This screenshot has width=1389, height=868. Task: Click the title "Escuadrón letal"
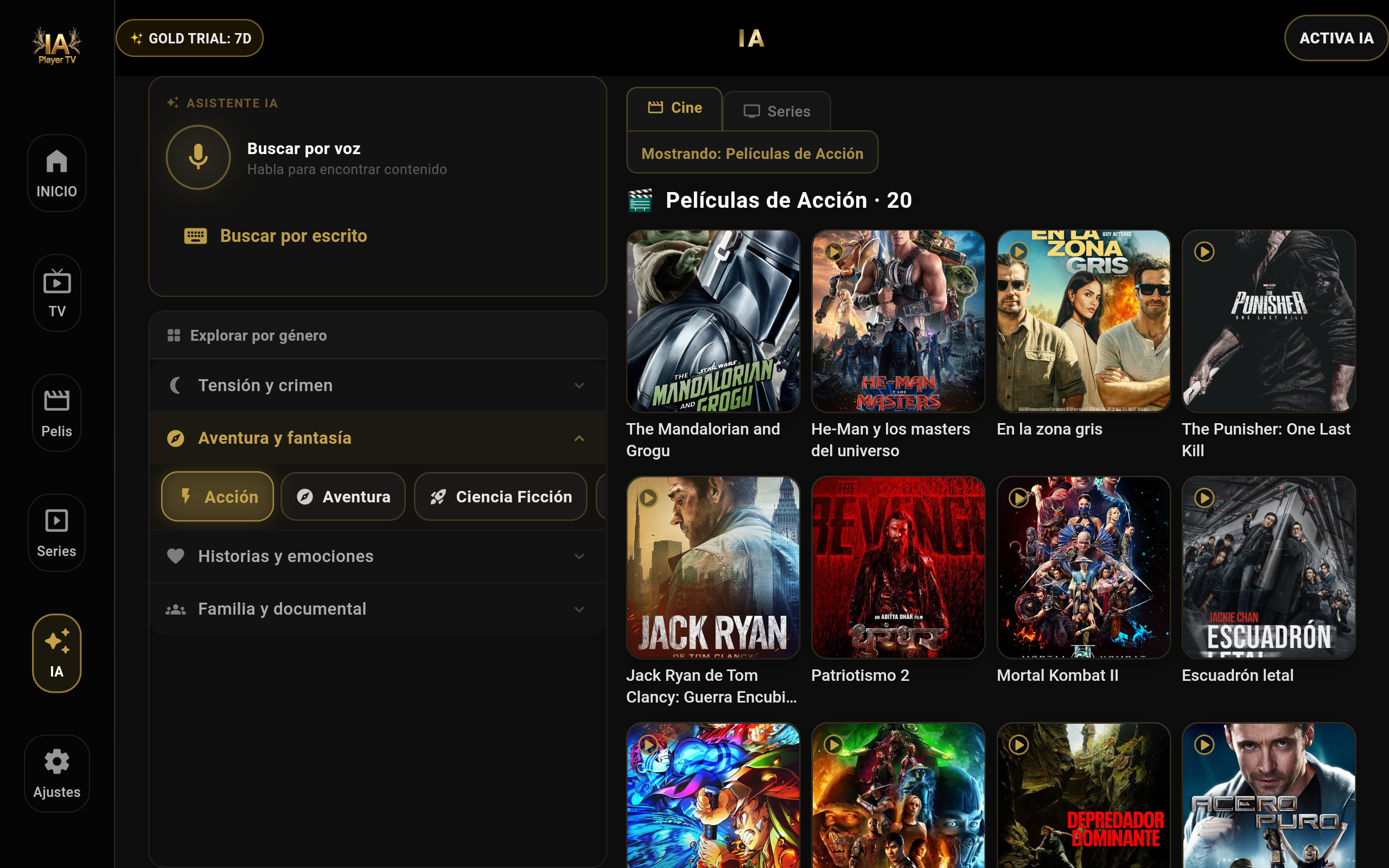1238,676
